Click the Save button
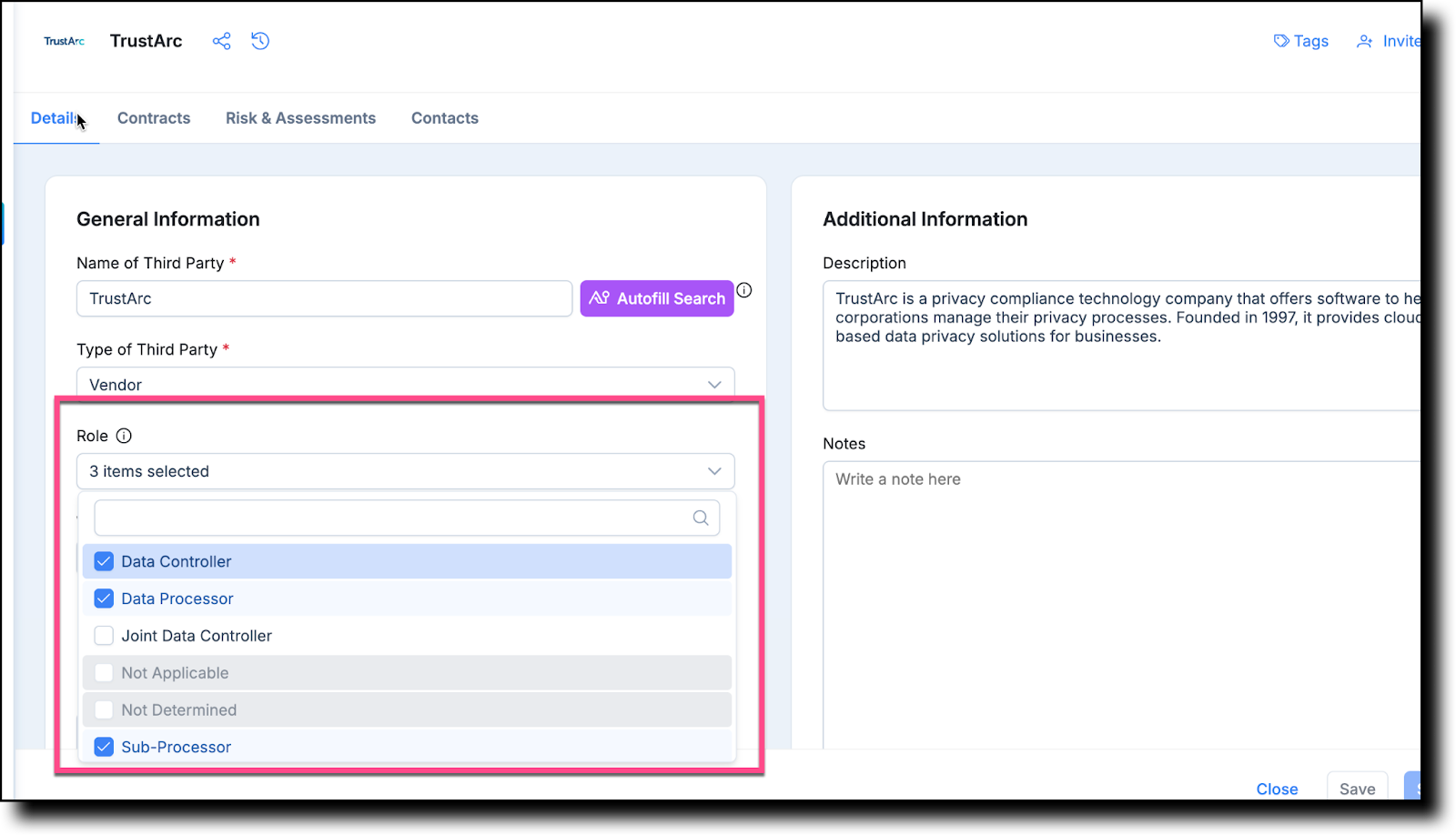The width and height of the screenshot is (1456, 835). pos(1357,788)
